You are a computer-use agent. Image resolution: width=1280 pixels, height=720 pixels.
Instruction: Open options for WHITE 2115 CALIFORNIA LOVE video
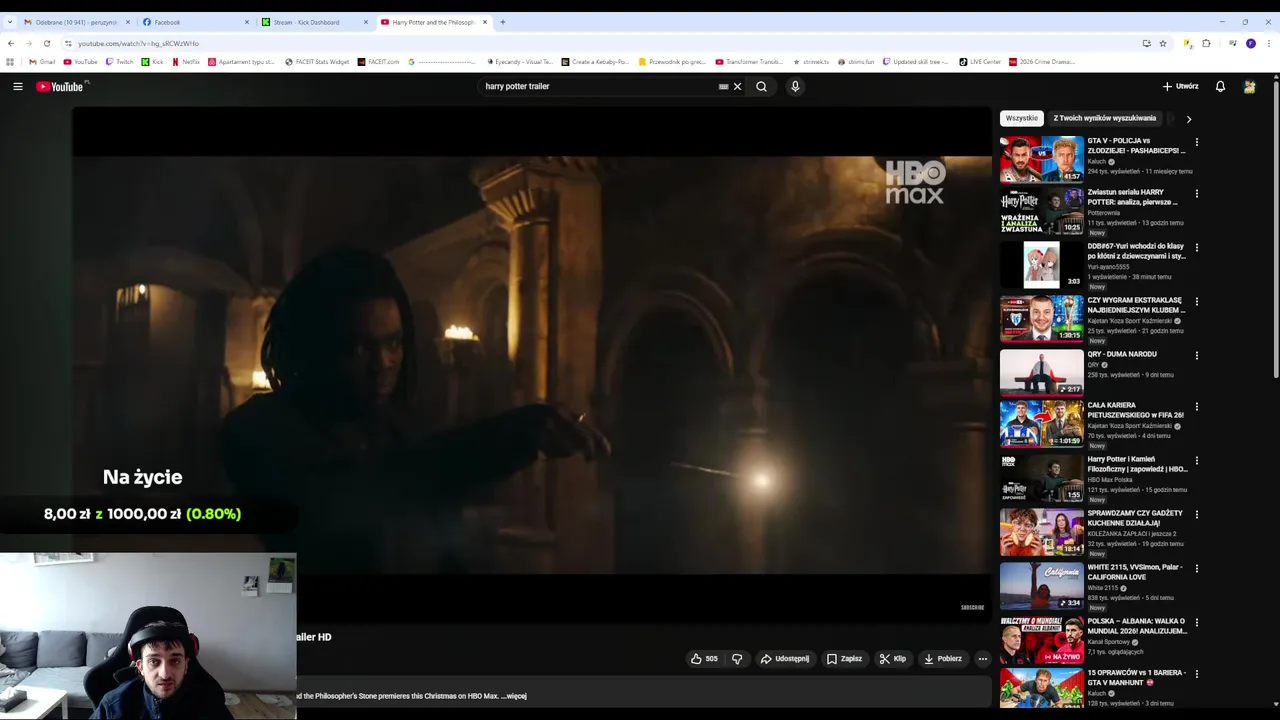pos(1196,568)
